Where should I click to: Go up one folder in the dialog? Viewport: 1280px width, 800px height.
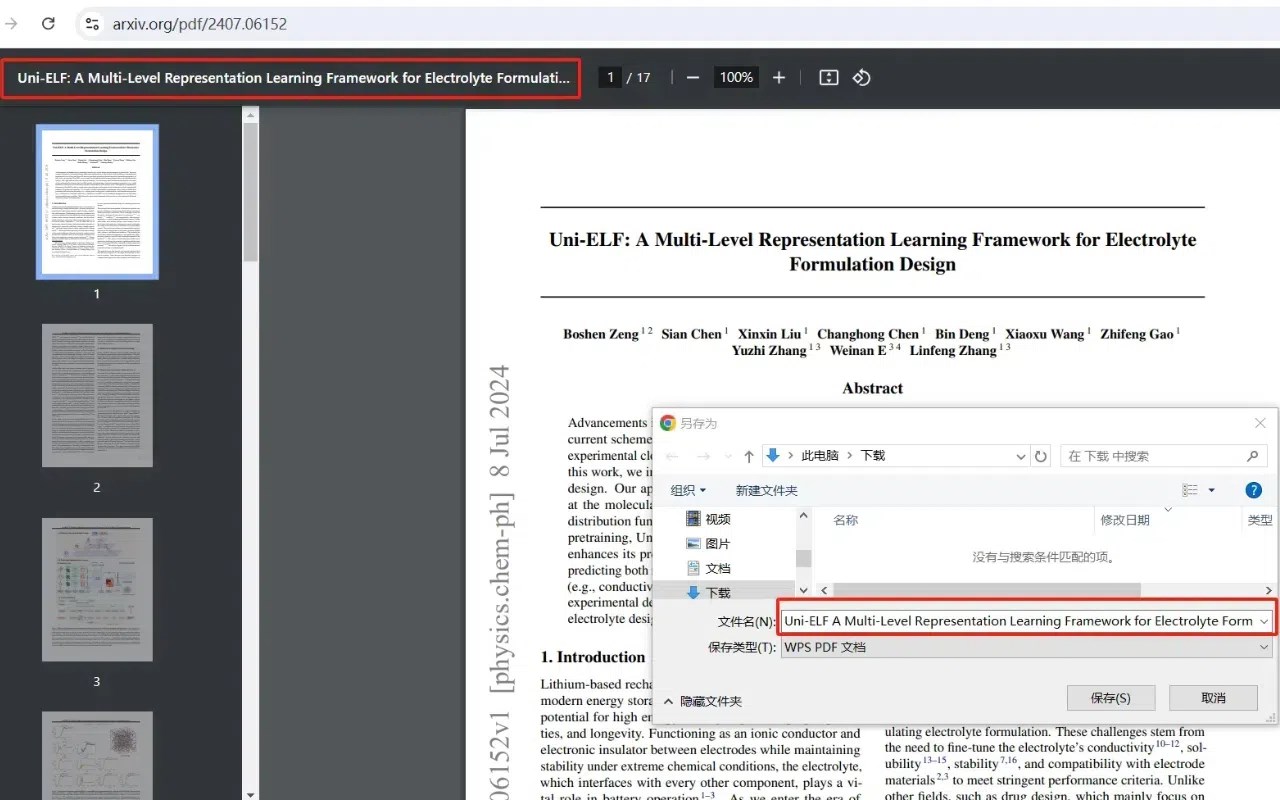[749, 456]
